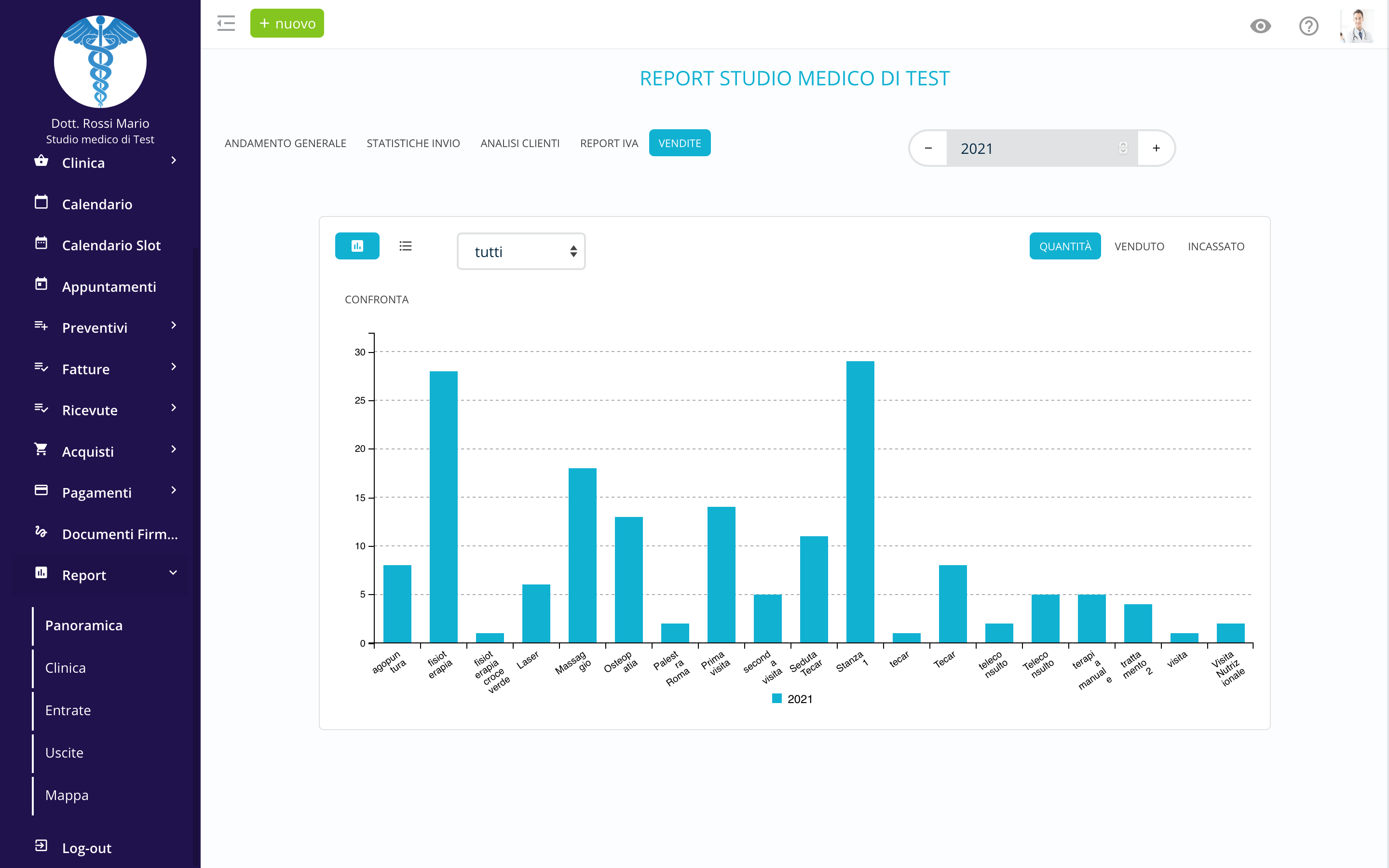Viewport: 1389px width, 868px height.
Task: Switch the chart metric to INCASSATO
Action: (x=1216, y=246)
